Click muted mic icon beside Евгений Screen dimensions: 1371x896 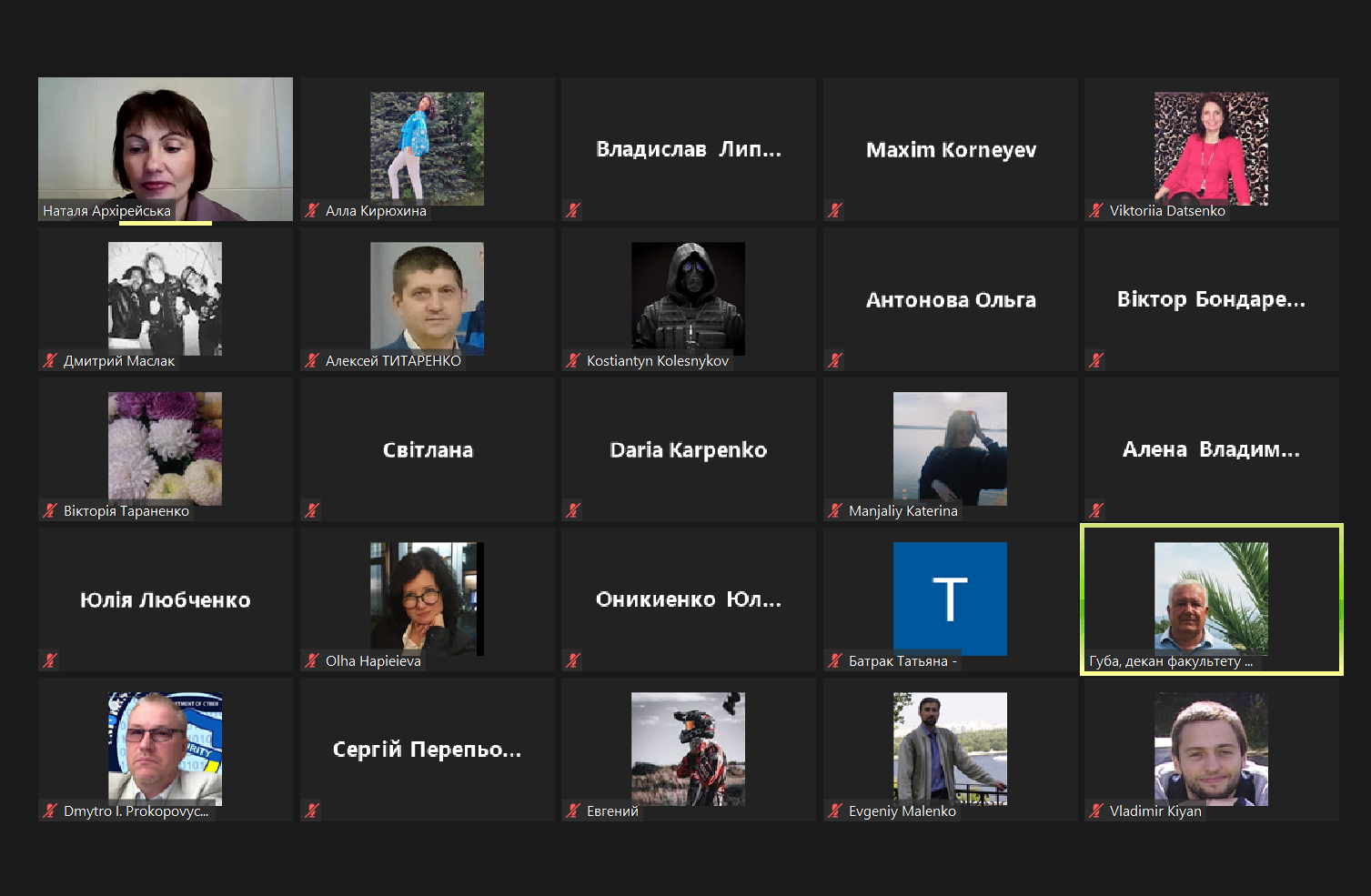[x=573, y=810]
